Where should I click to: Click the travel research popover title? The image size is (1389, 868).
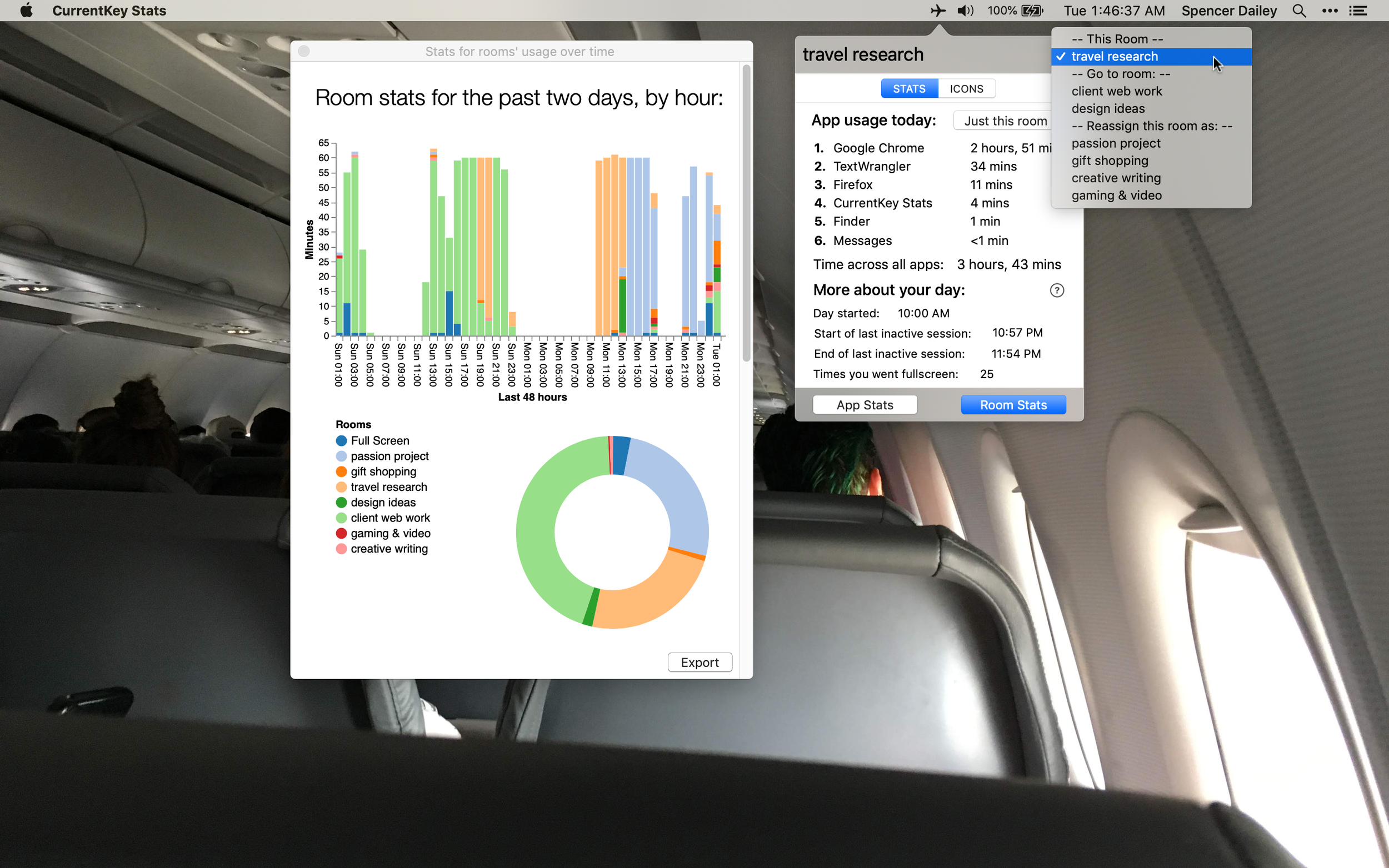pos(863,54)
